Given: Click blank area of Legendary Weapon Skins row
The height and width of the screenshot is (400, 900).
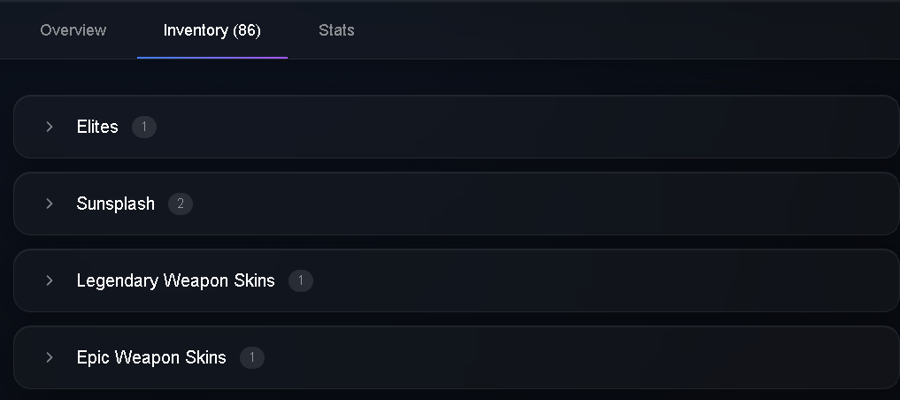Looking at the screenshot, I should coord(574,281).
